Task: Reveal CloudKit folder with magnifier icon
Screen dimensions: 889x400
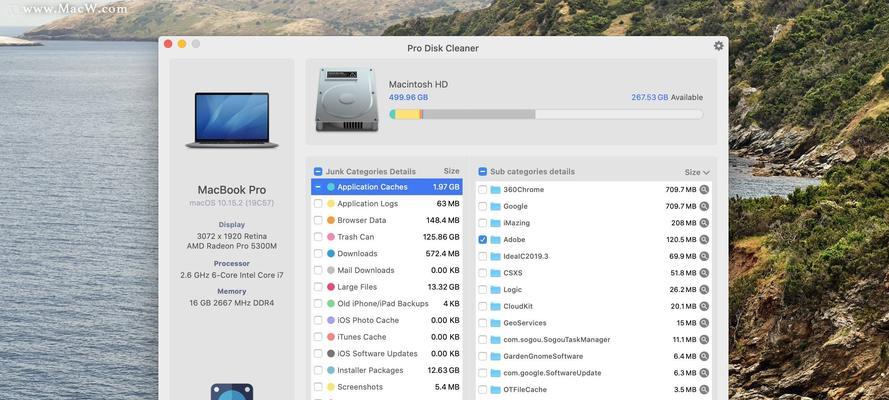Action: pos(704,307)
